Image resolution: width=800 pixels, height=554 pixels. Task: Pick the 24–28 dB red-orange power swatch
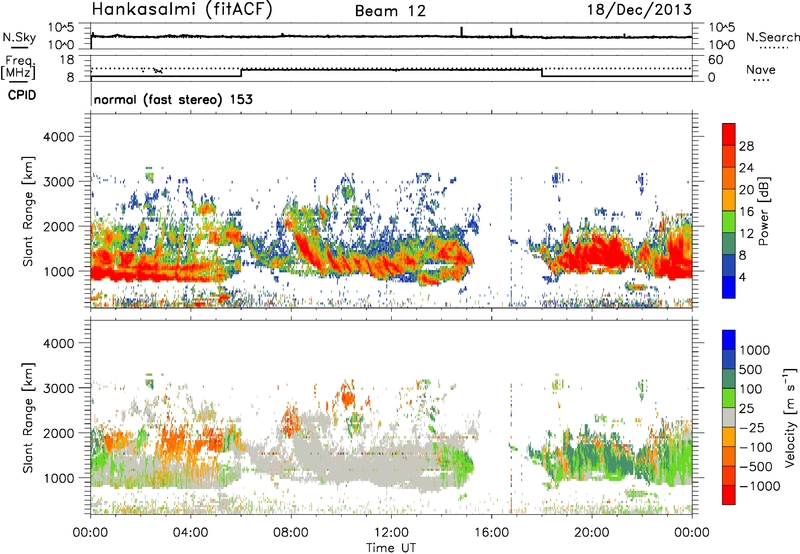729,156
